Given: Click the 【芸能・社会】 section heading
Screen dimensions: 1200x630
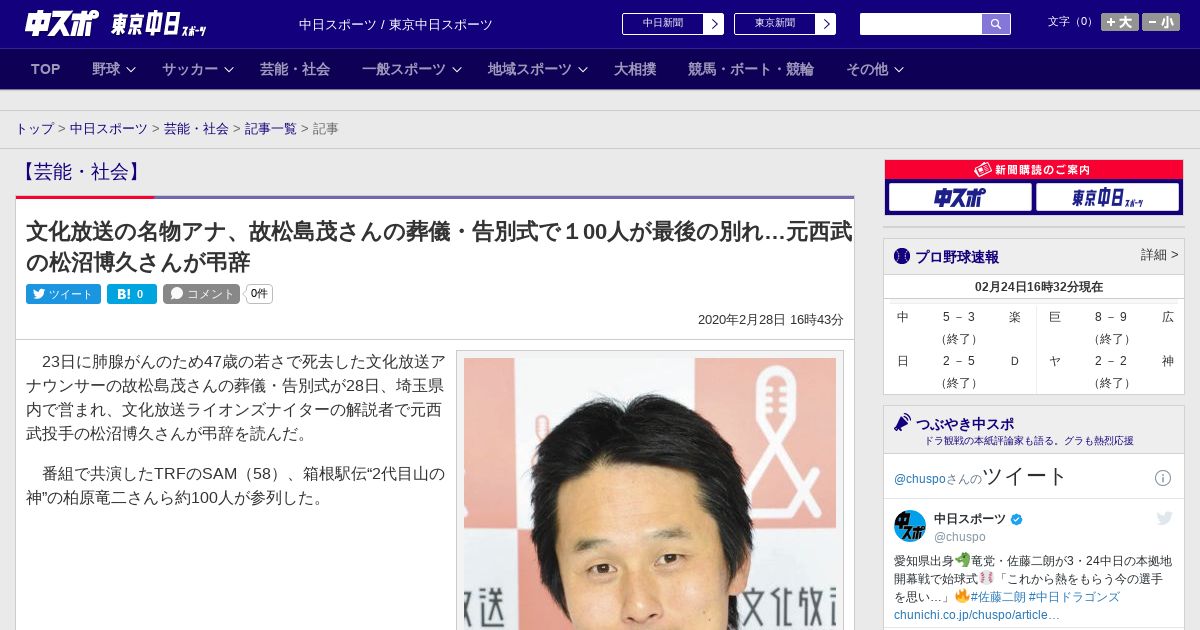Looking at the screenshot, I should 81,171.
